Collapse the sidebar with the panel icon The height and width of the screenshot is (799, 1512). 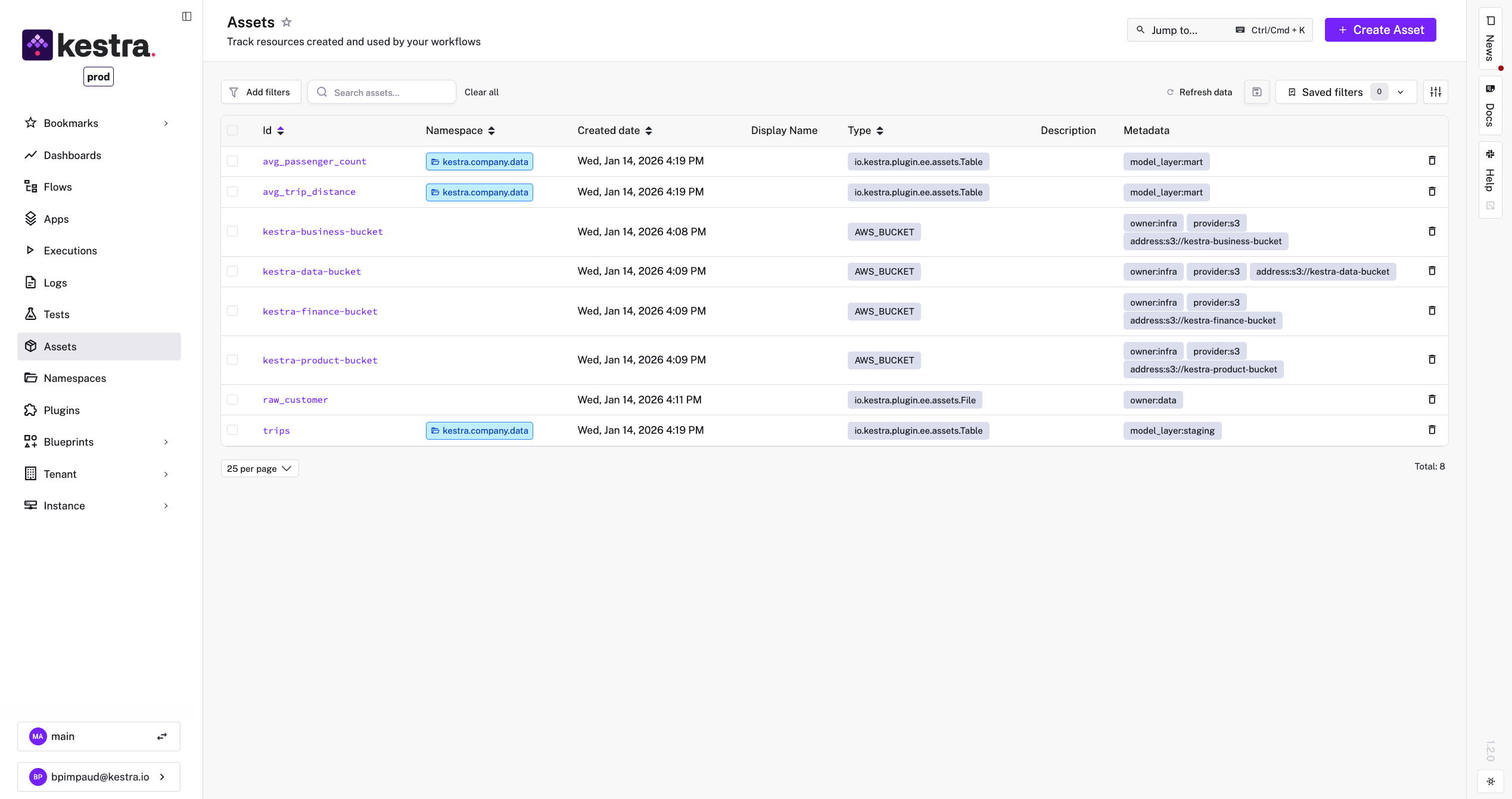click(x=186, y=17)
